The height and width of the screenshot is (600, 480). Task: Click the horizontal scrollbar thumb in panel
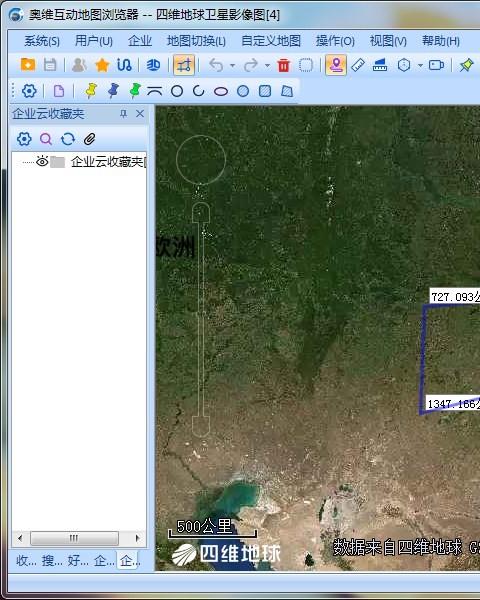[74, 538]
